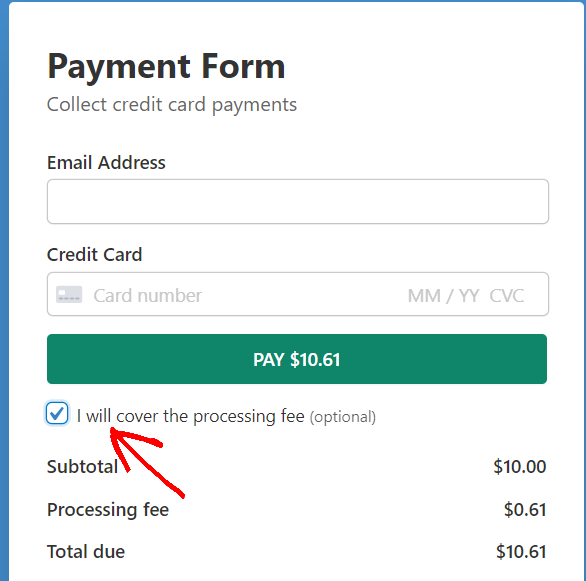Screen dimensions: 586x581
Task: Select the MM / YY expiry field
Action: [443, 296]
